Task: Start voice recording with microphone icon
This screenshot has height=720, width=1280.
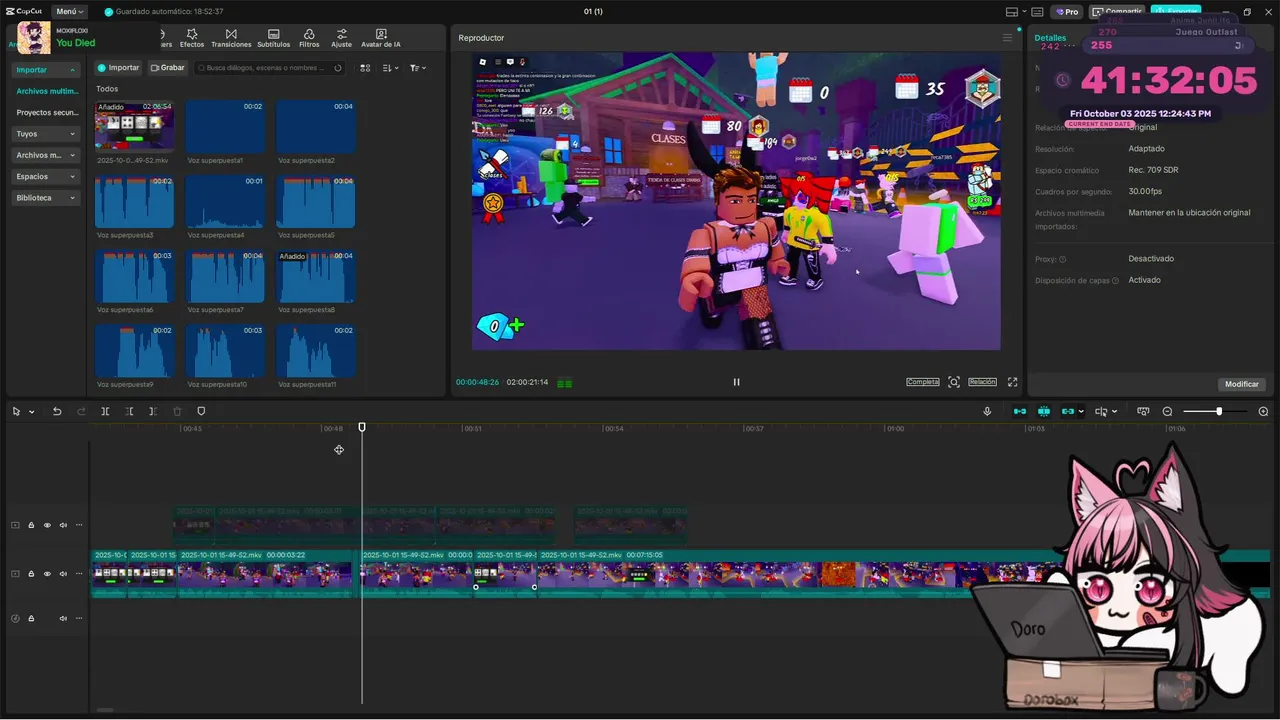Action: [x=987, y=411]
